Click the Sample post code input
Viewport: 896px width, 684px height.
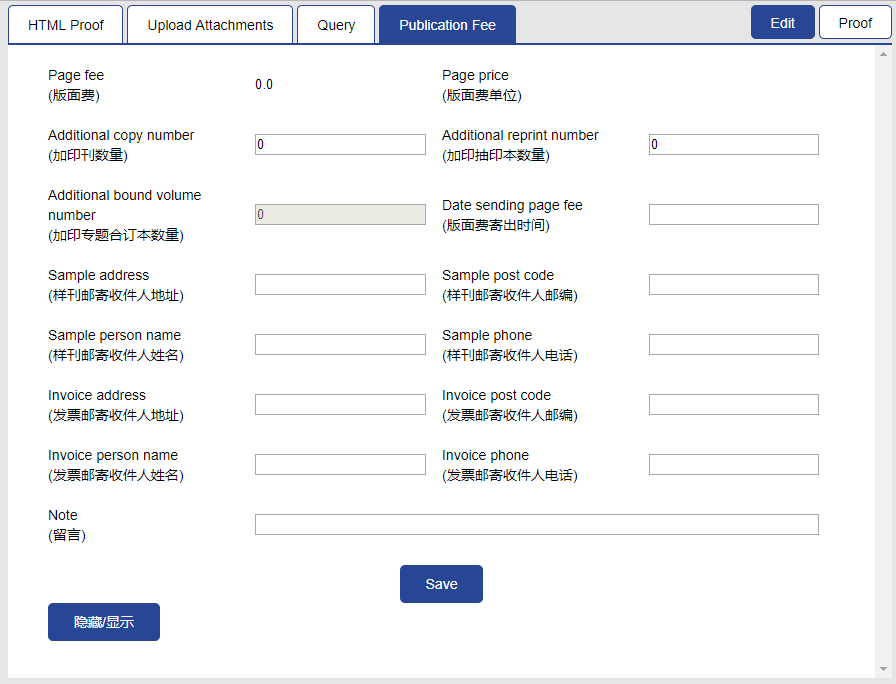tap(734, 285)
